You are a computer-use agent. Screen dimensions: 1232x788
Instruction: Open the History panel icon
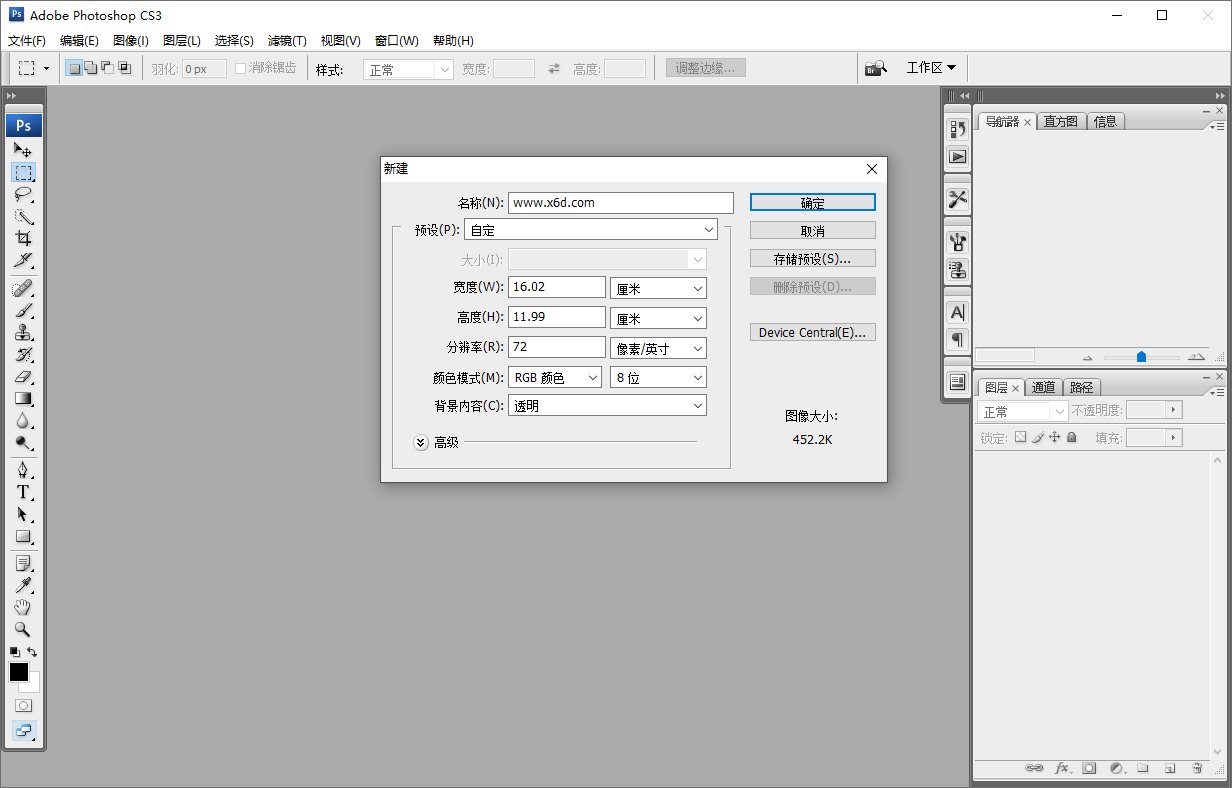tap(957, 129)
